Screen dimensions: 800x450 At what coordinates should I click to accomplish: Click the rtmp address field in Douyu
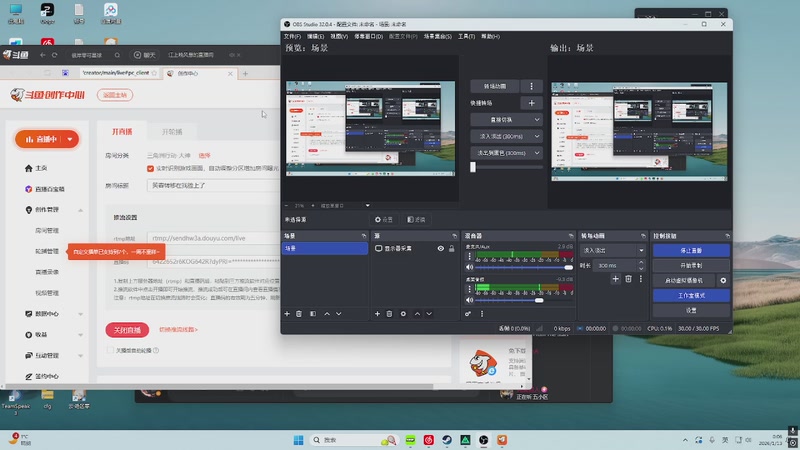[x=213, y=238]
